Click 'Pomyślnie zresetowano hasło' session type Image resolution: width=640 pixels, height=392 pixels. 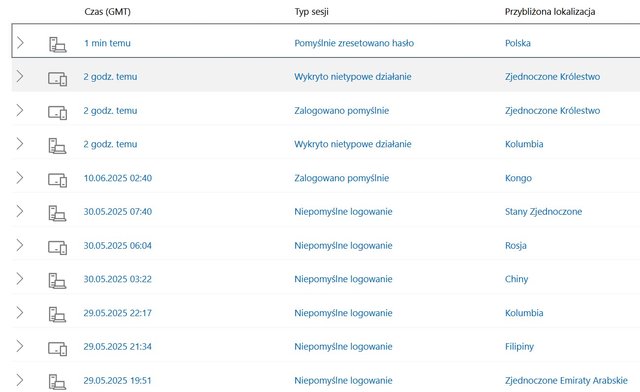354,43
